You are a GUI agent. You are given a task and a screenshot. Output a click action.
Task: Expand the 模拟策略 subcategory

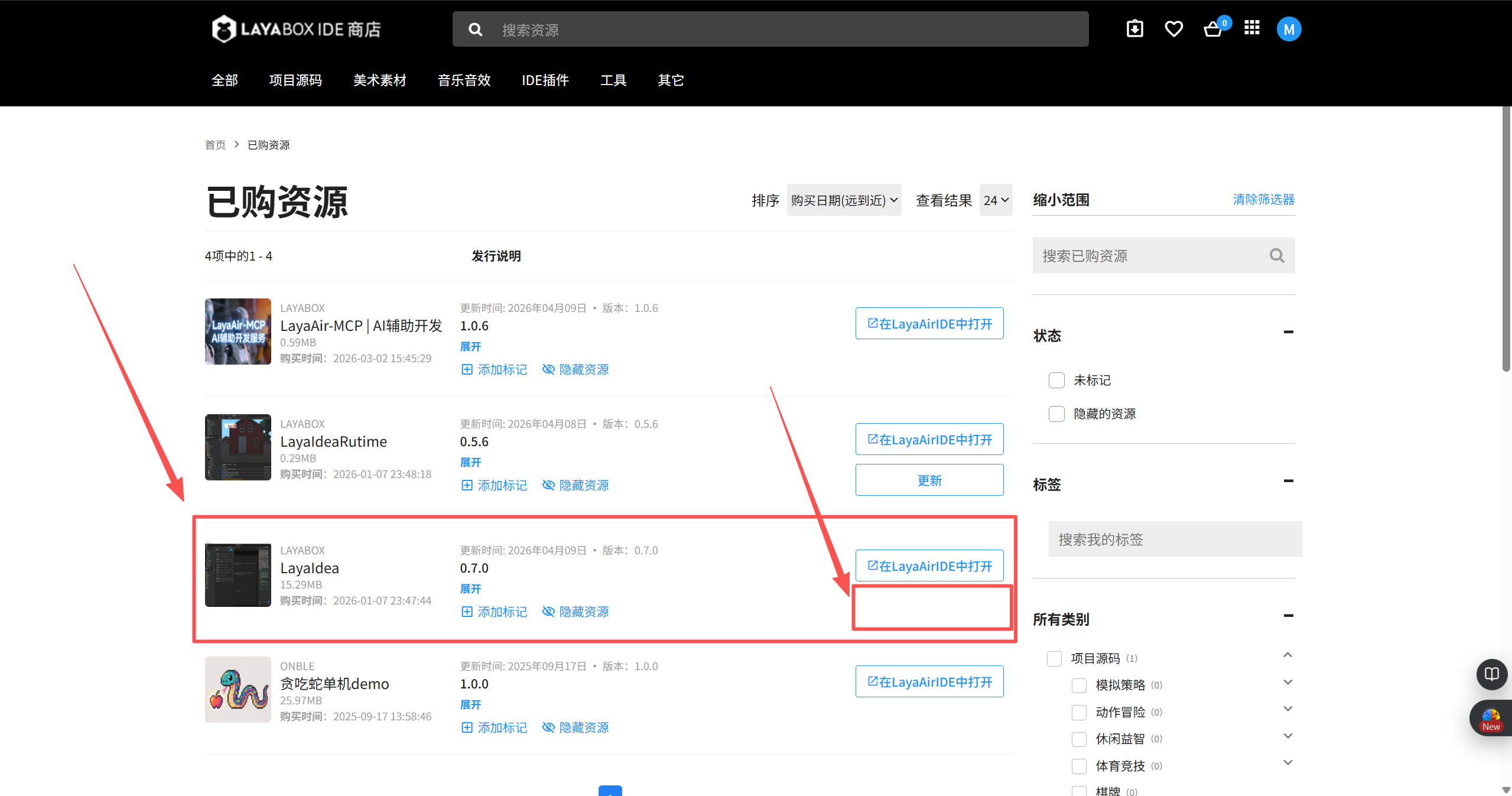[1288, 682]
